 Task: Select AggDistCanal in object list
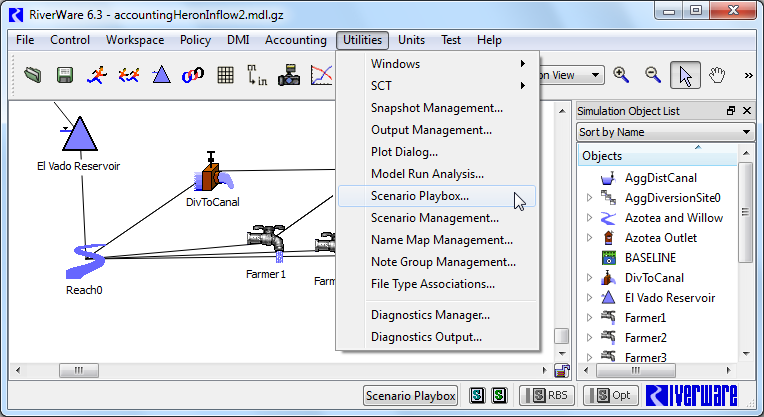click(x=661, y=178)
